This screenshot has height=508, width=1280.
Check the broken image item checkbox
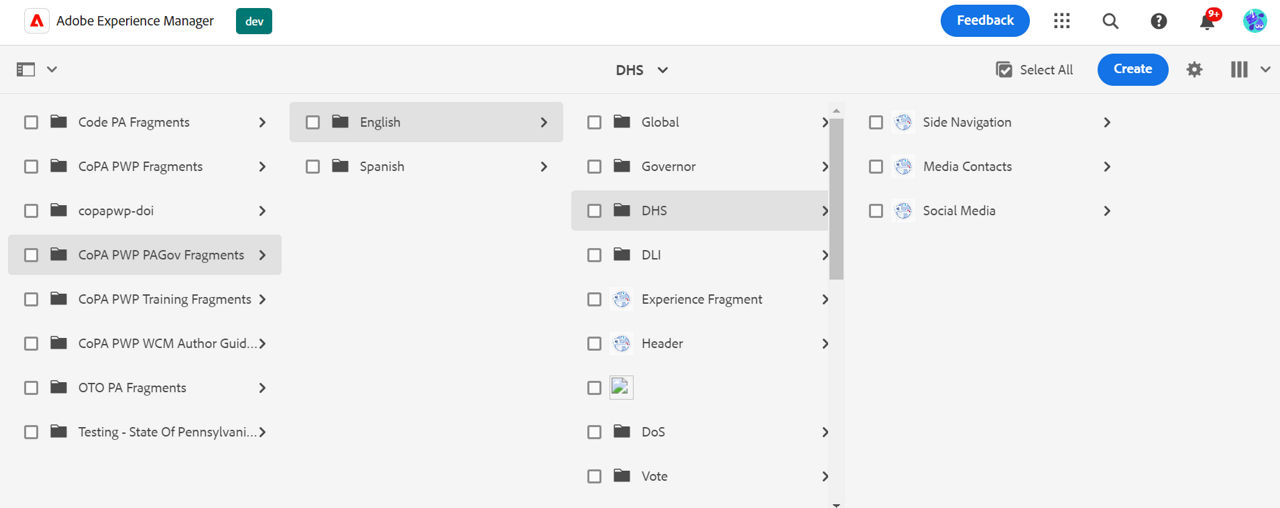click(594, 388)
